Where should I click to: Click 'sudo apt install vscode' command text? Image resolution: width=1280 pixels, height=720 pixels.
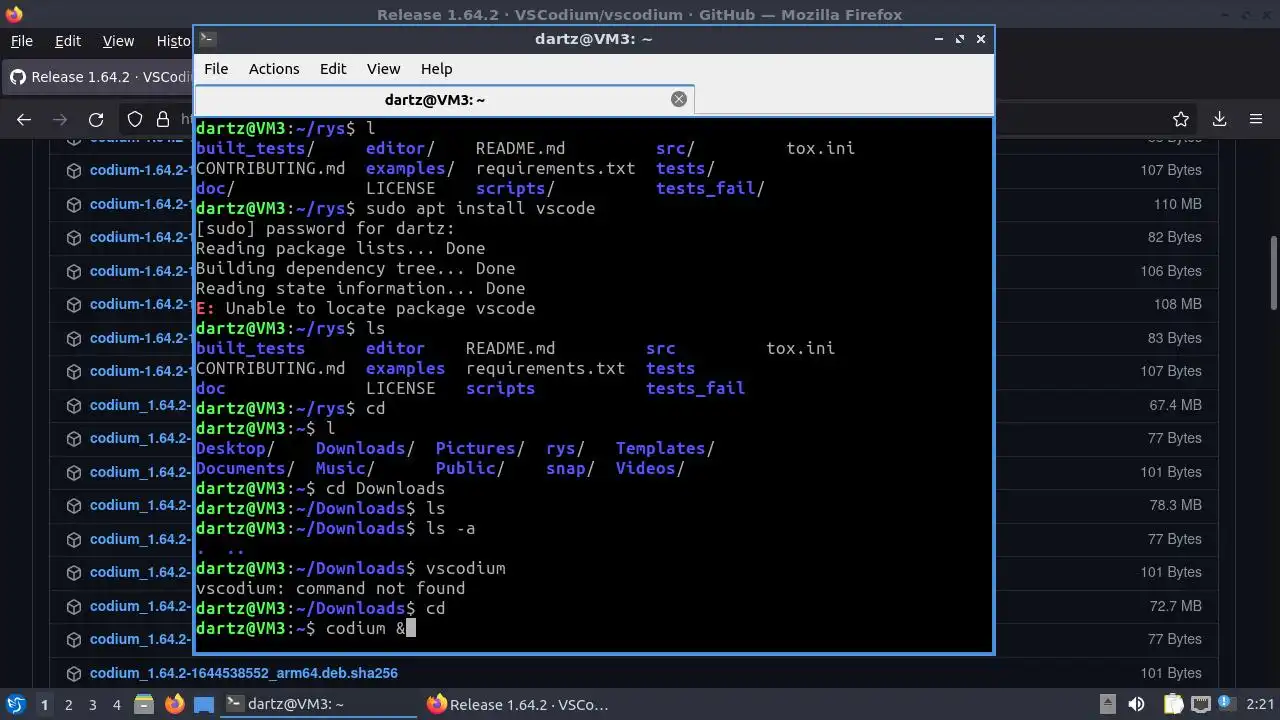(480, 208)
